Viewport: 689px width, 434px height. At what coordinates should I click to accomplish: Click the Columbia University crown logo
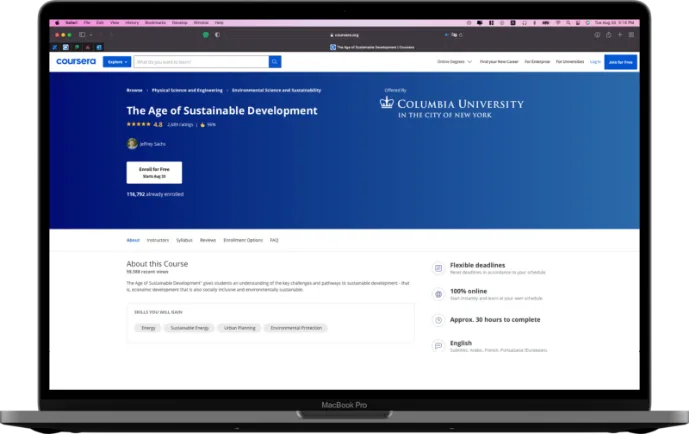(x=387, y=103)
